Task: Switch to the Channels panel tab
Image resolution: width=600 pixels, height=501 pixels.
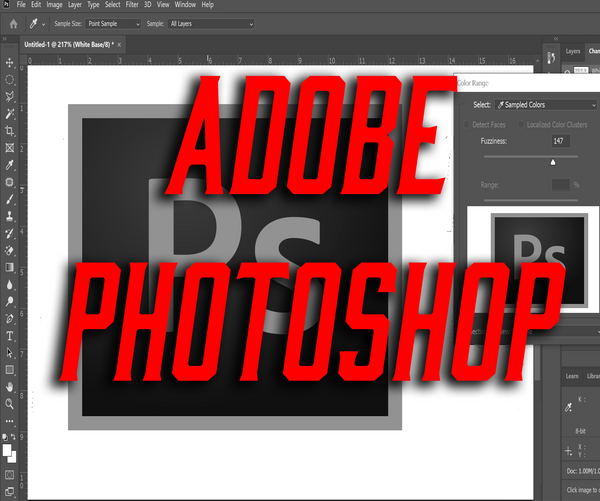Action: pyautogui.click(x=593, y=51)
